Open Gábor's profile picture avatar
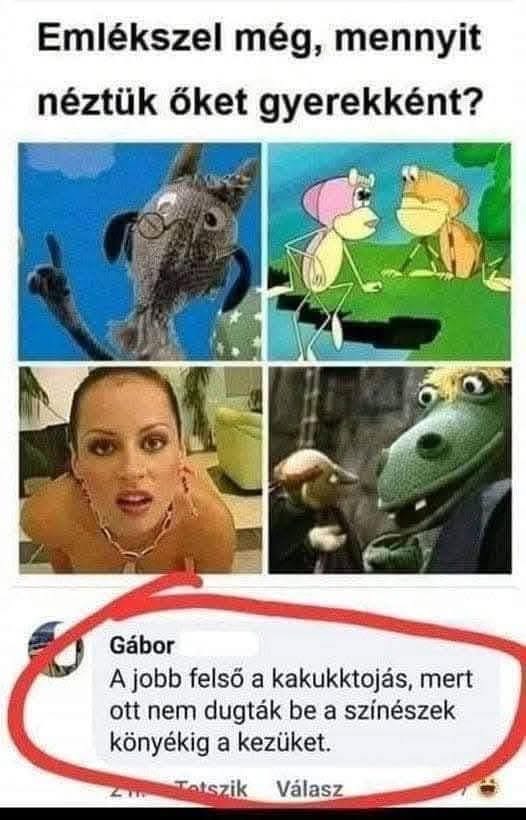 click(x=55, y=649)
